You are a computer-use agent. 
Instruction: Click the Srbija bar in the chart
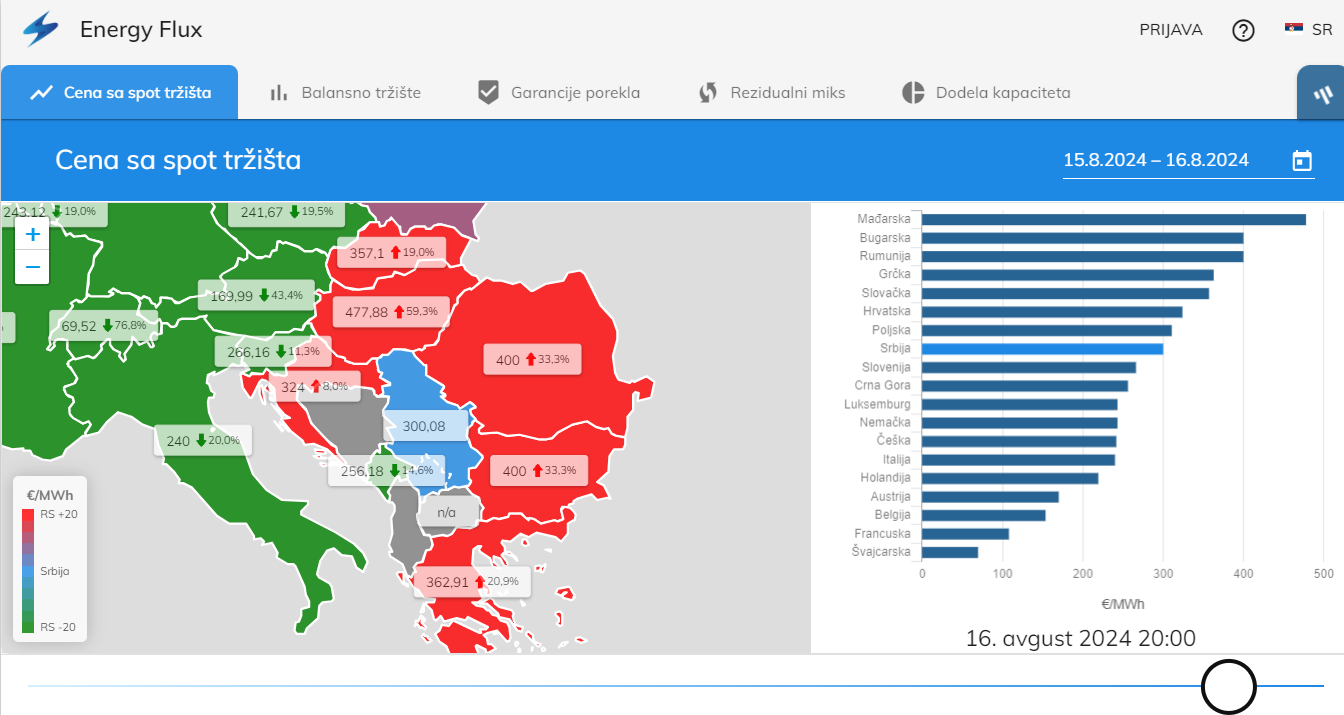[1041, 349]
